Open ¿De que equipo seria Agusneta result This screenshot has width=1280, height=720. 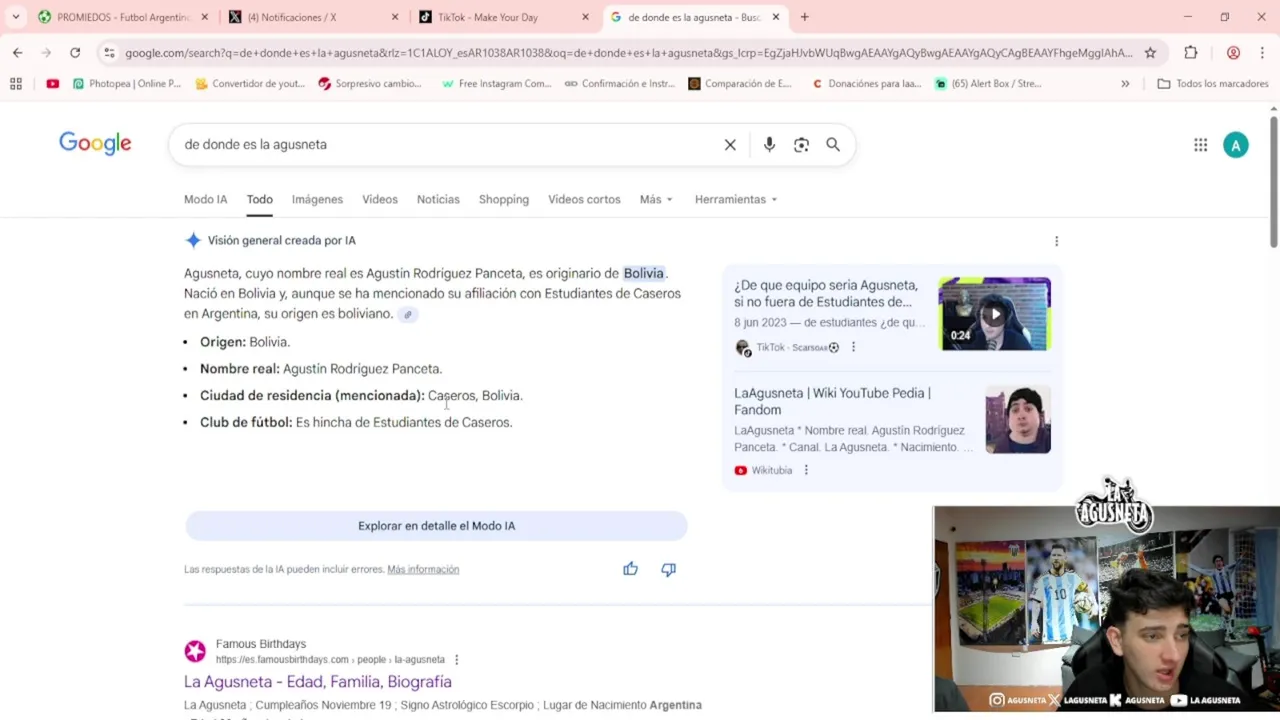(x=825, y=294)
